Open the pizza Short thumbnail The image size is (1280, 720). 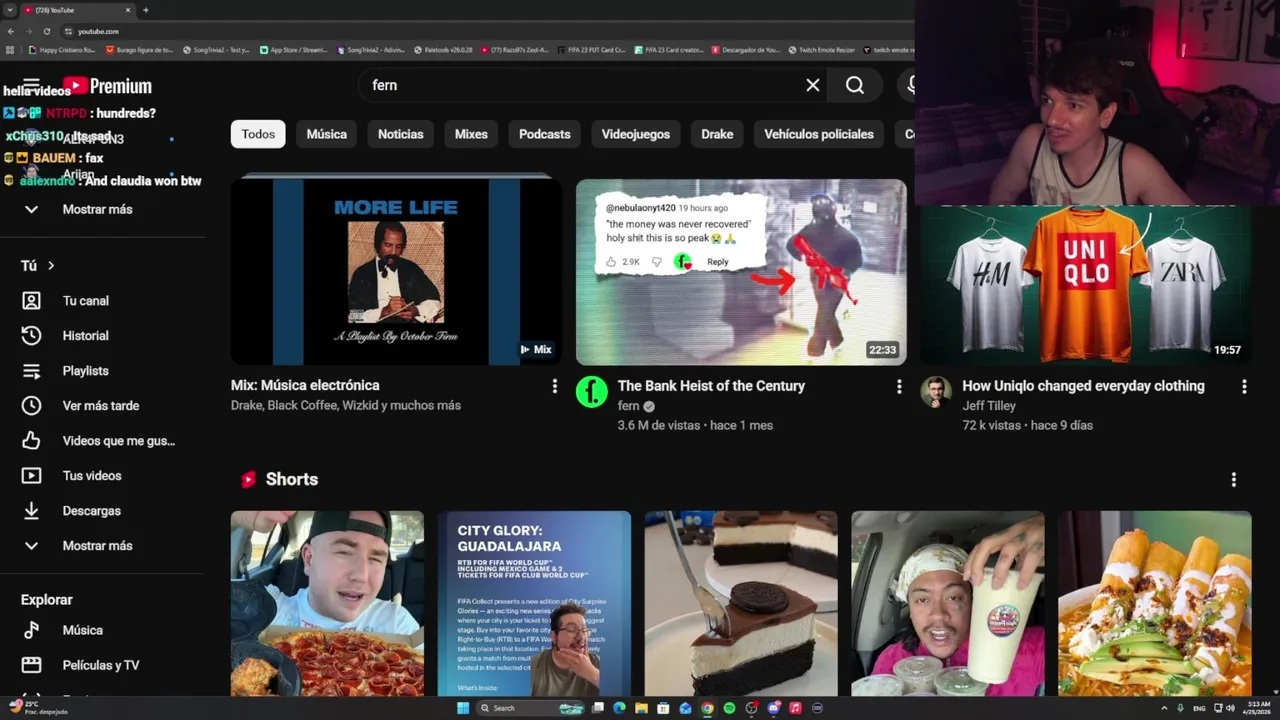pyautogui.click(x=327, y=603)
